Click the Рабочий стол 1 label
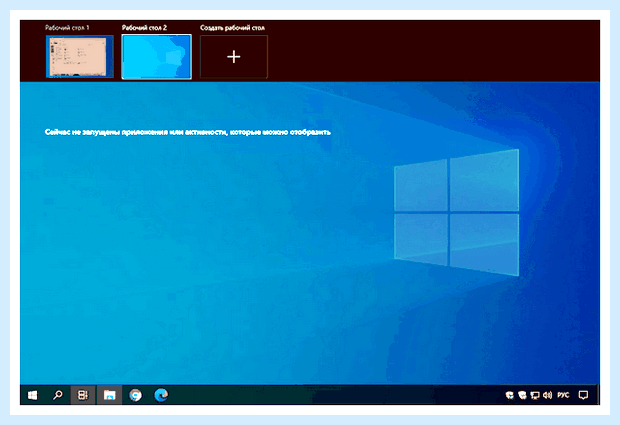 point(67,28)
